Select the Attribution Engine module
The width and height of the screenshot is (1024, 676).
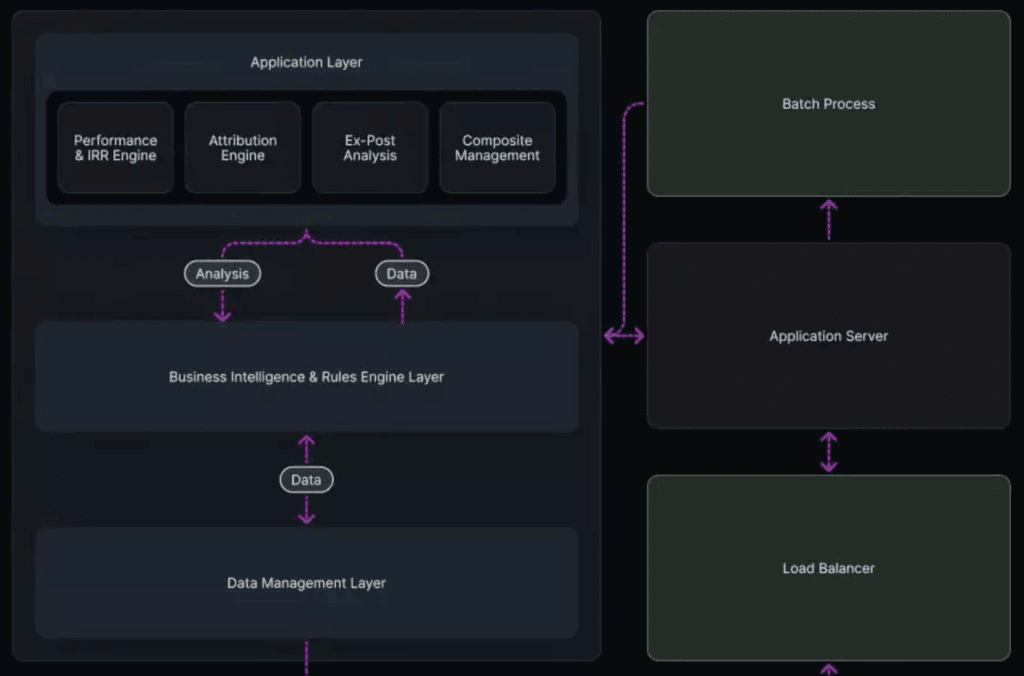[x=242, y=148]
